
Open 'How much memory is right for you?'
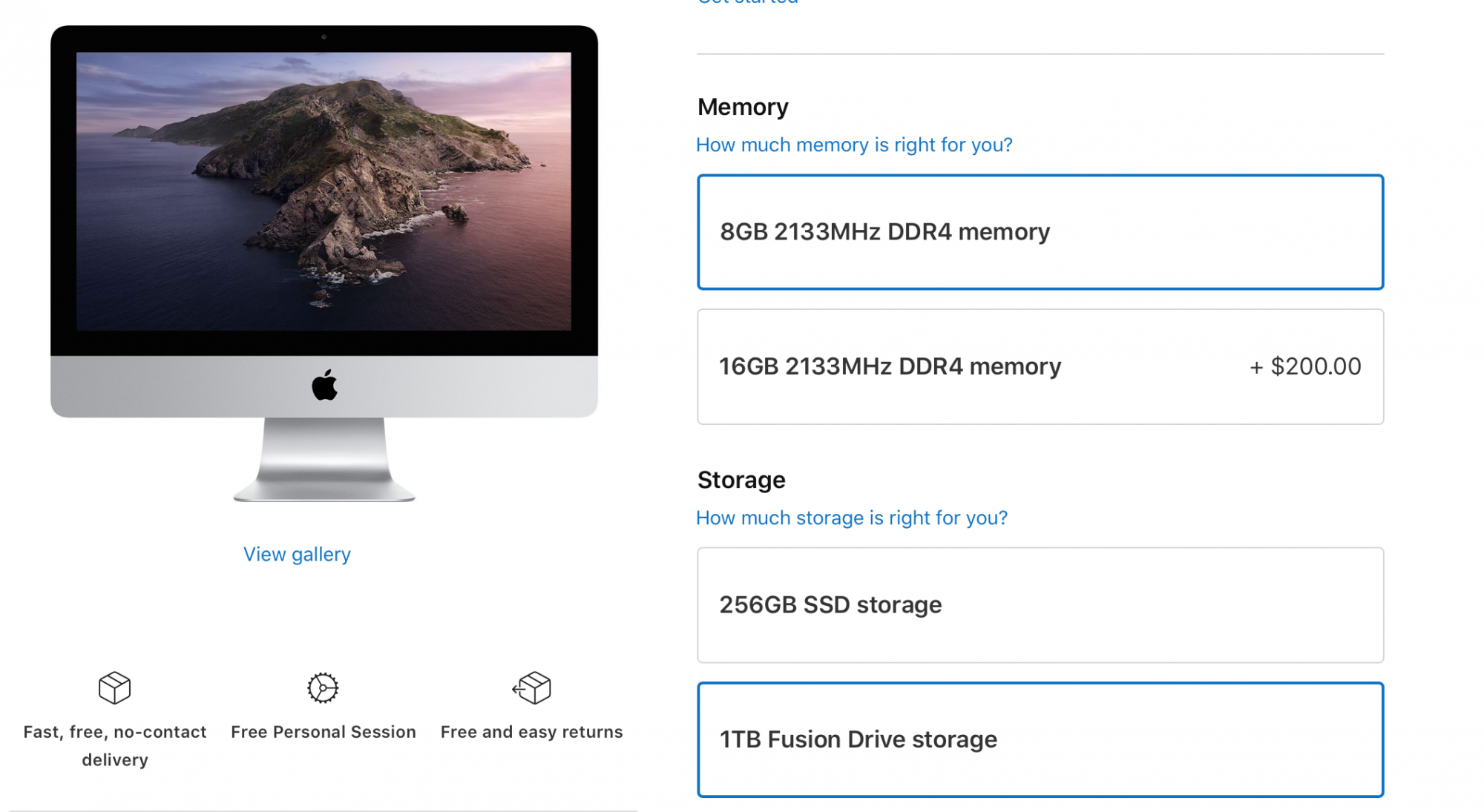[x=853, y=145]
